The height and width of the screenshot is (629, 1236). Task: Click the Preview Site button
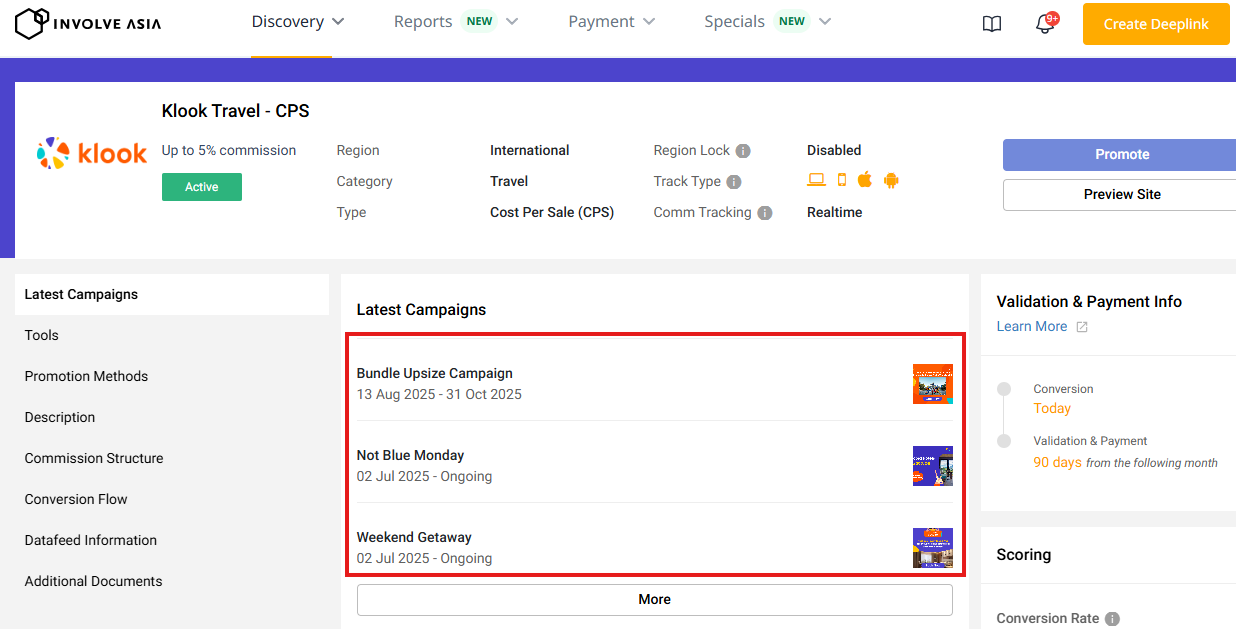[x=1121, y=195]
